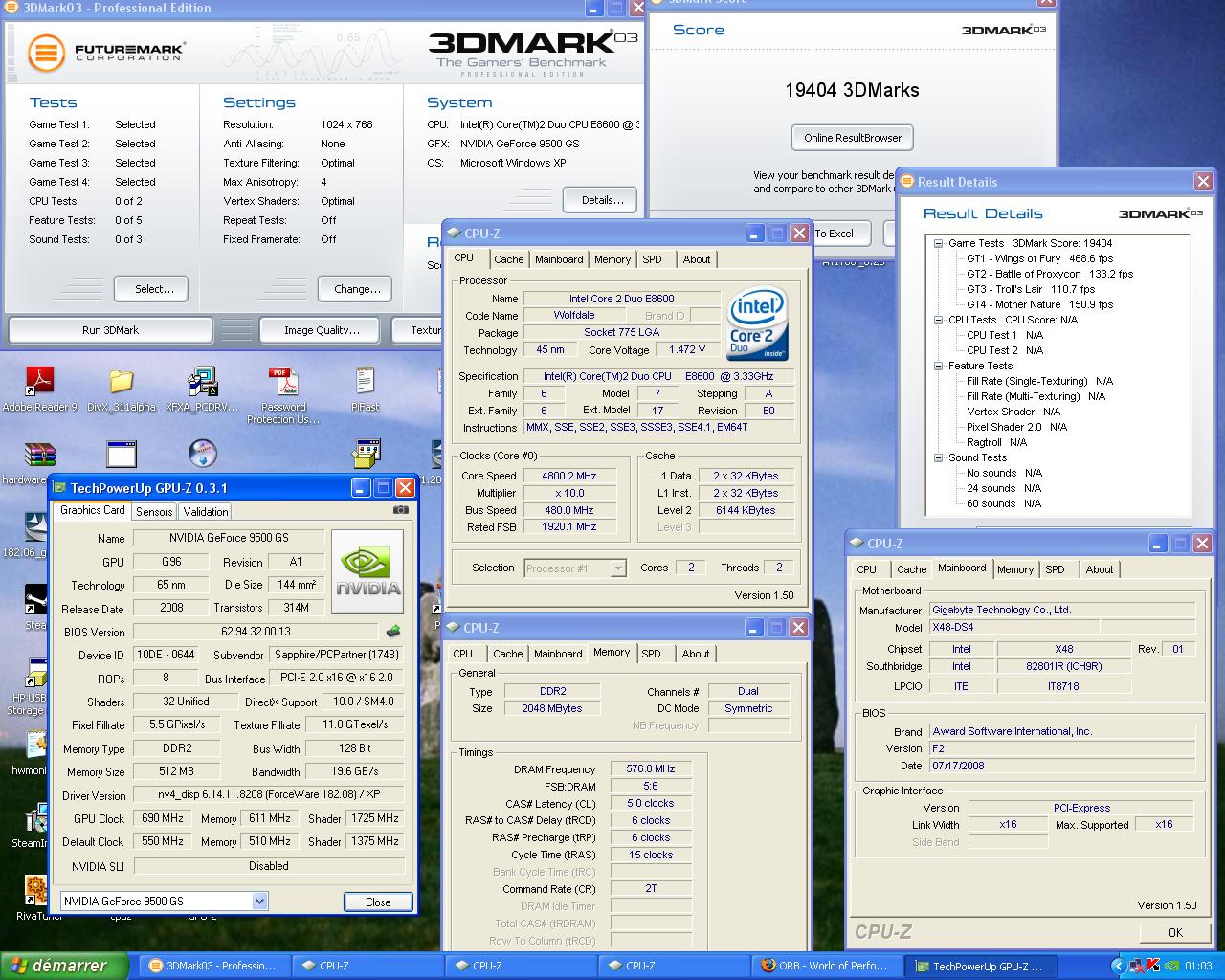Open SPD tab in CPU-Z processor window
Screen dimensions: 1225x980
click(652, 259)
